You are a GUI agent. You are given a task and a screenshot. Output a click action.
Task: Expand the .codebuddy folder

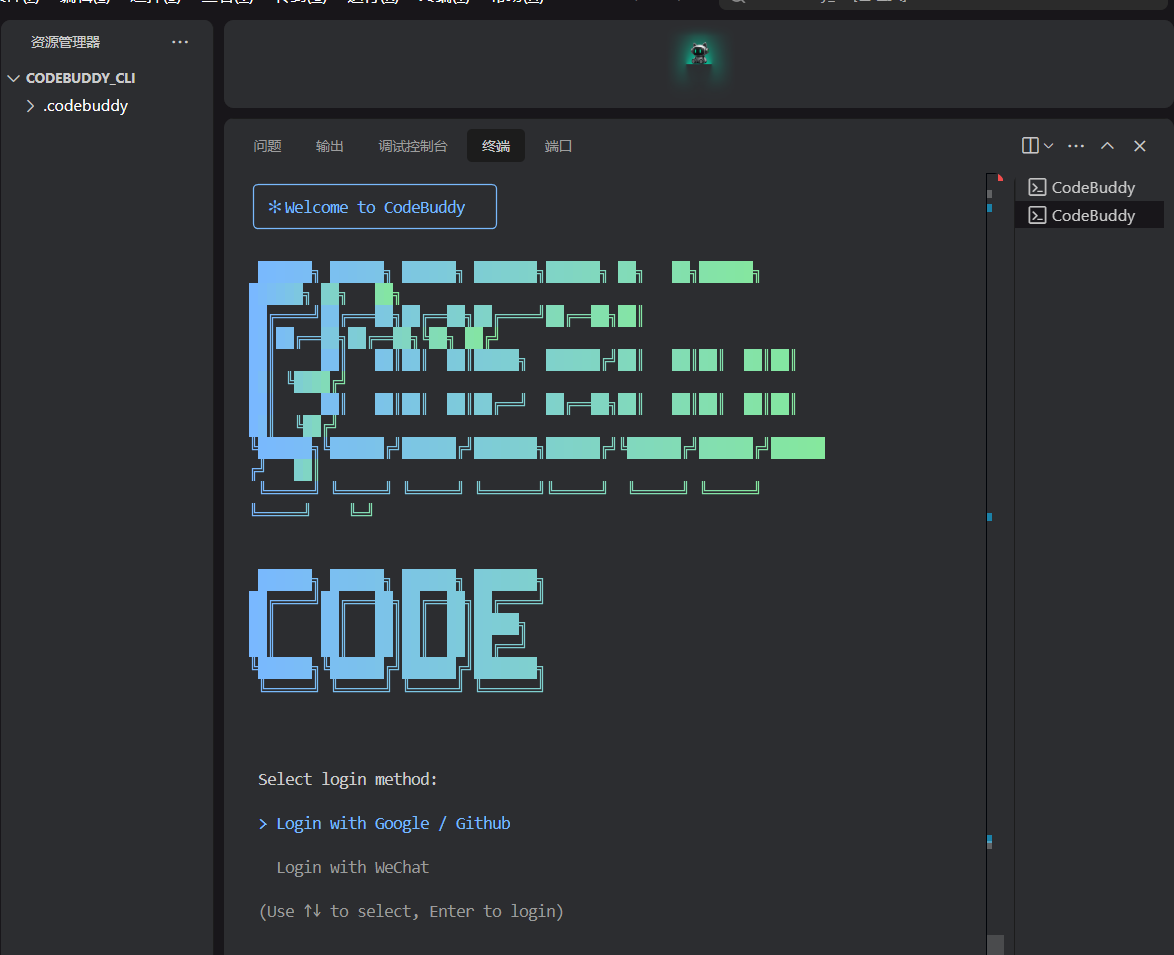[x=31, y=106]
